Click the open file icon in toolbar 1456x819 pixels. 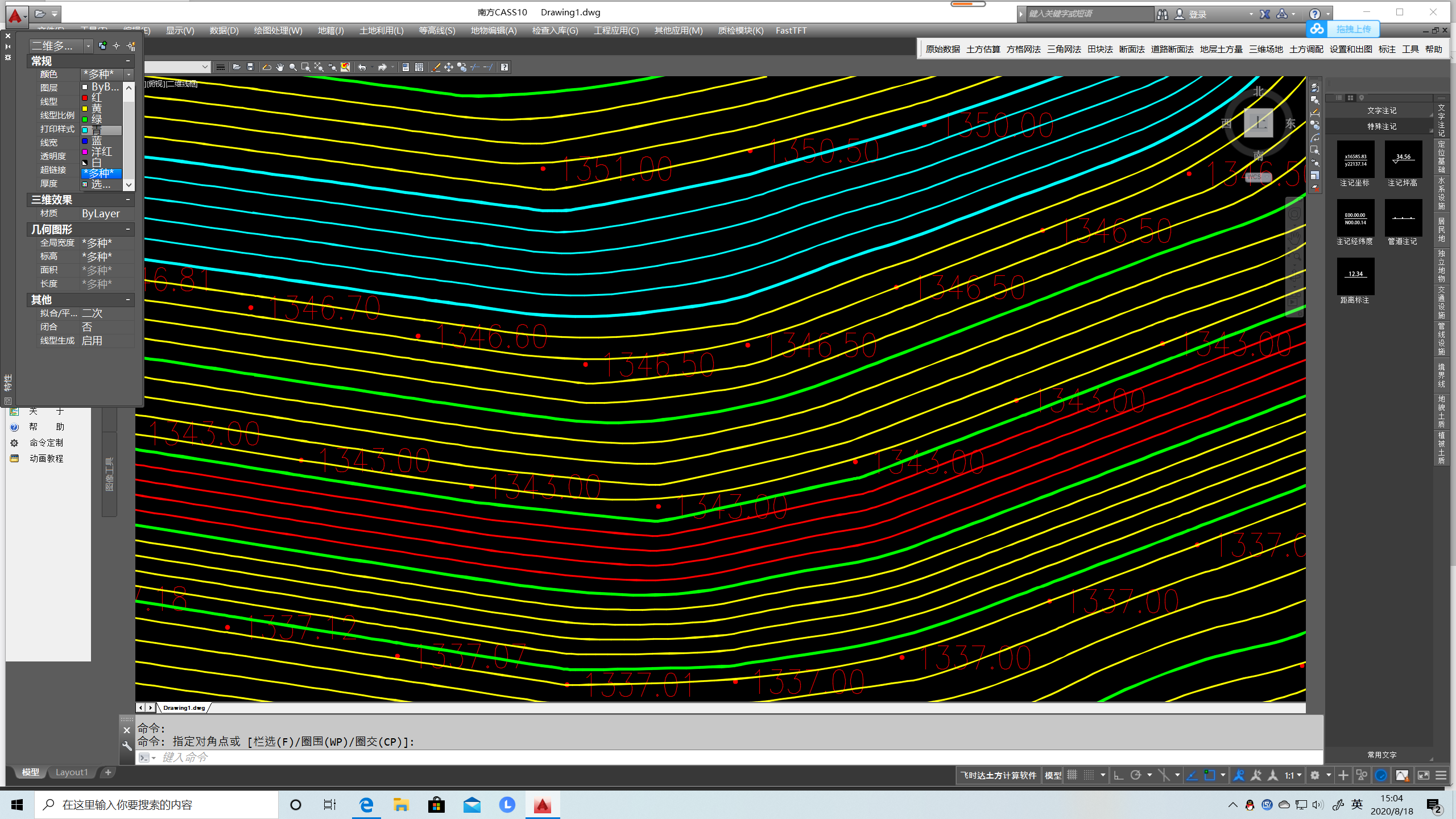(237, 67)
